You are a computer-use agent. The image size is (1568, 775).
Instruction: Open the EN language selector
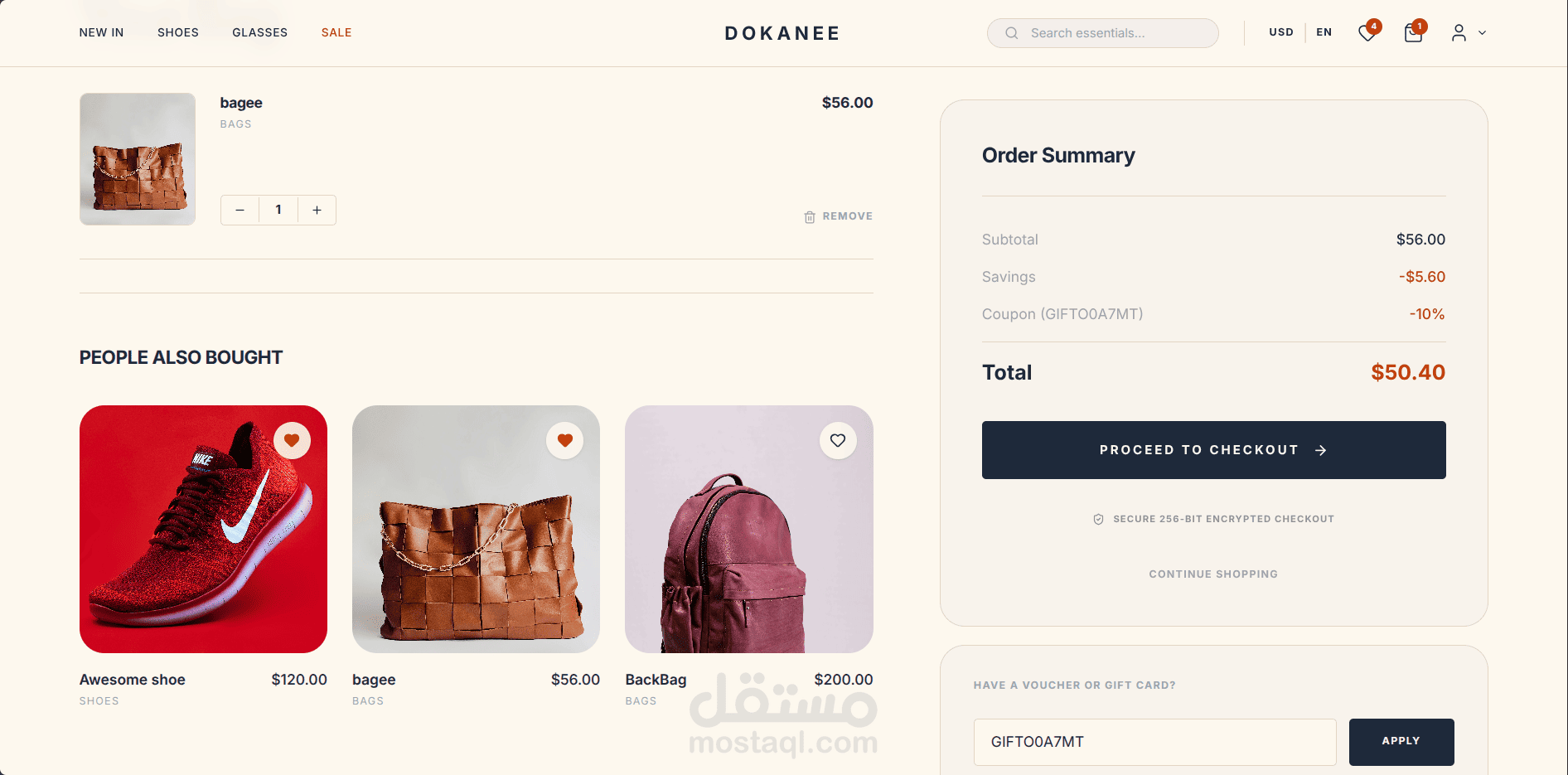click(x=1324, y=32)
